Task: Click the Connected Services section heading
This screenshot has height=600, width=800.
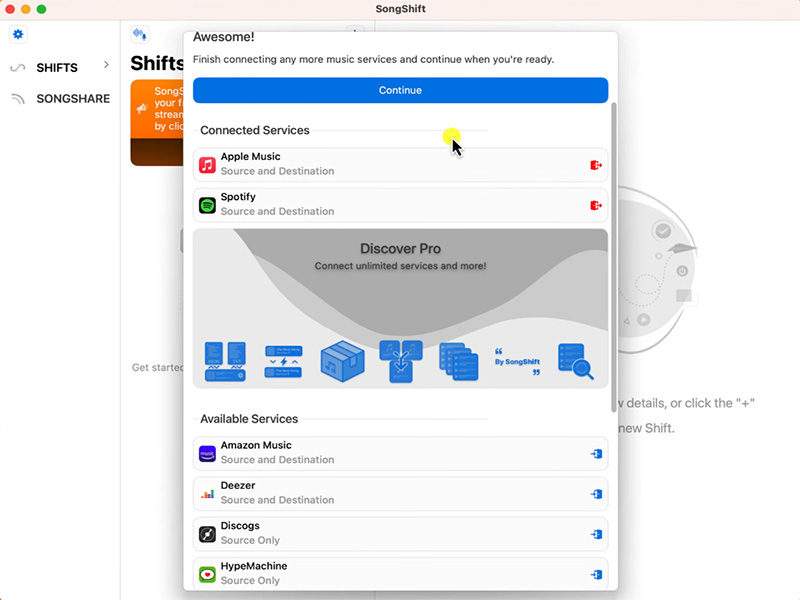Action: tap(255, 130)
